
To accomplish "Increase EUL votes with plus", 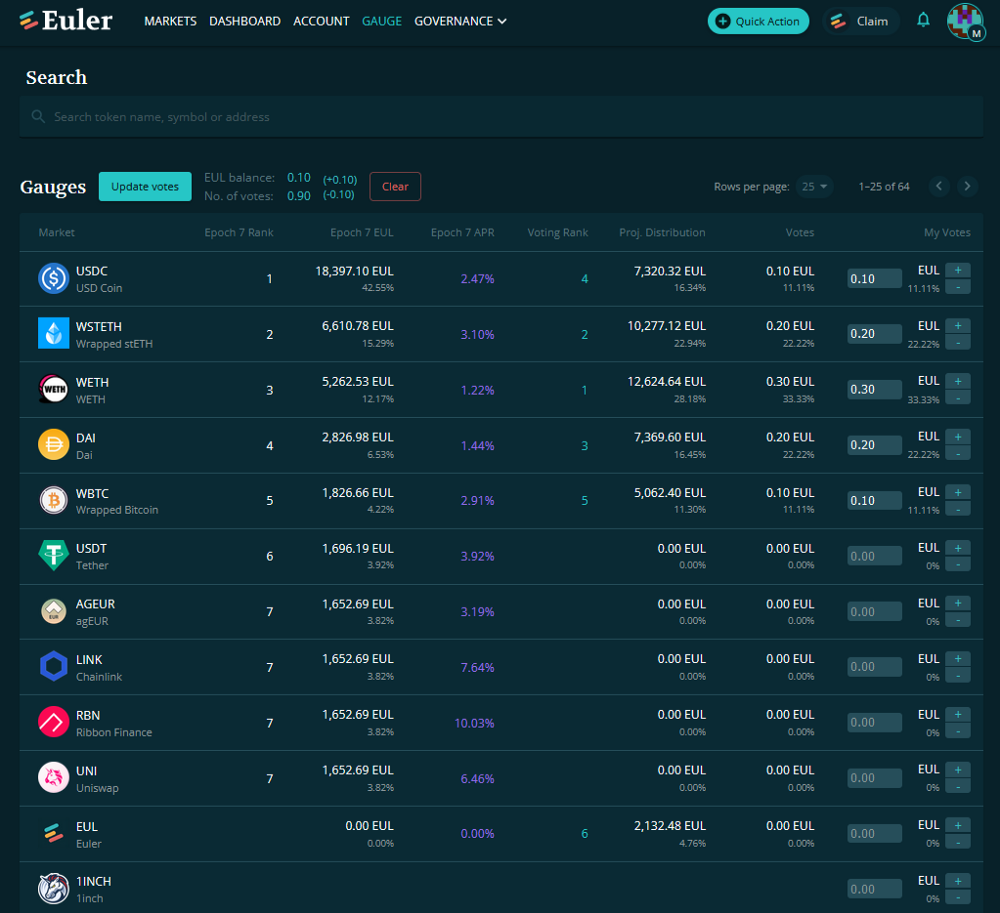I will tap(958, 825).
